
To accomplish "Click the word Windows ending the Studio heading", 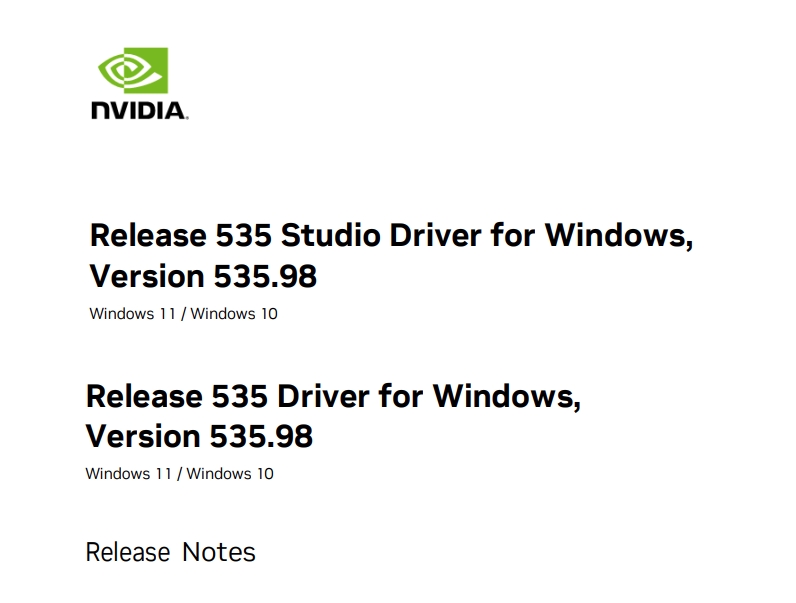I will pyautogui.click(x=619, y=236).
